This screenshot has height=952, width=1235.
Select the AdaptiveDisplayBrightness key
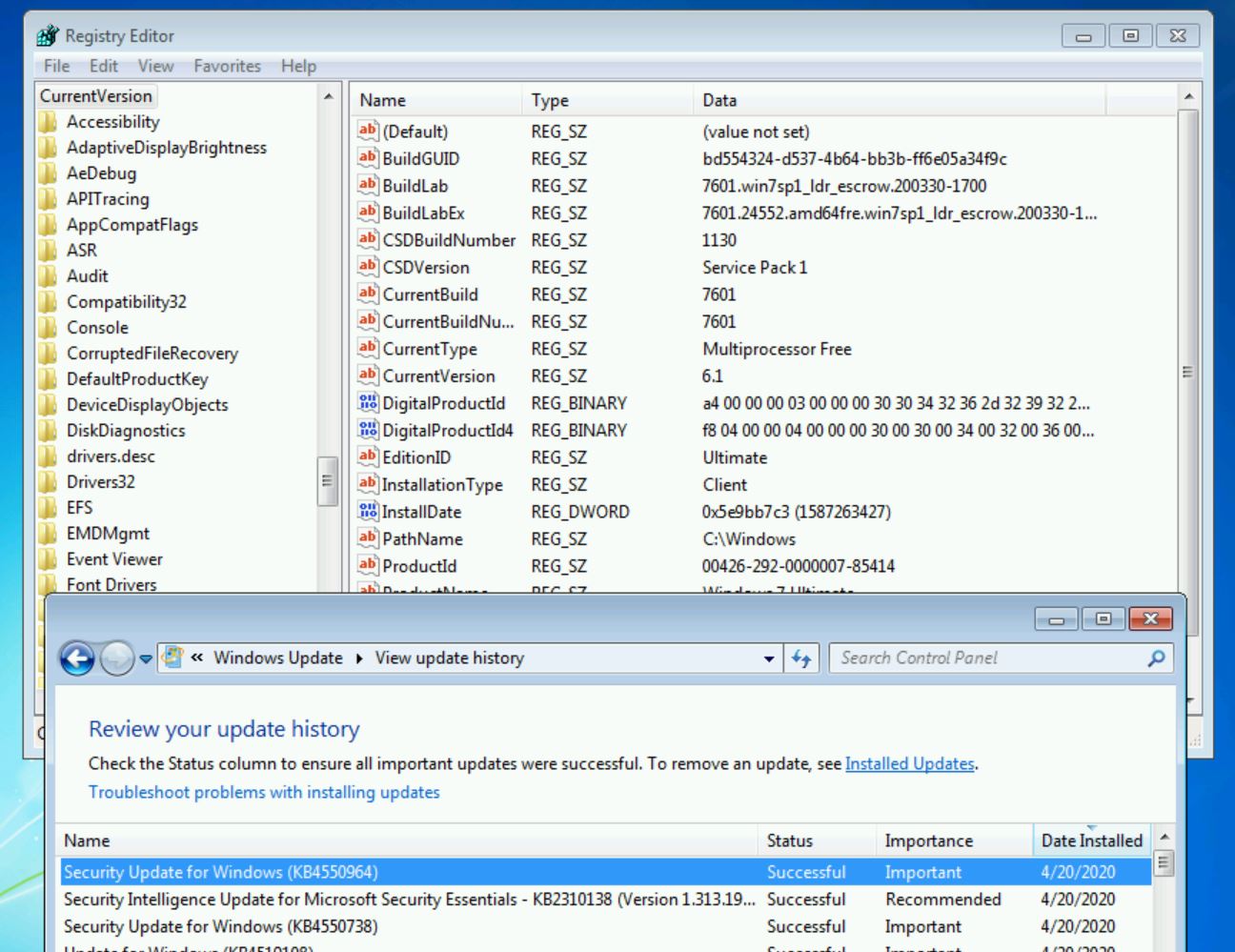point(167,148)
